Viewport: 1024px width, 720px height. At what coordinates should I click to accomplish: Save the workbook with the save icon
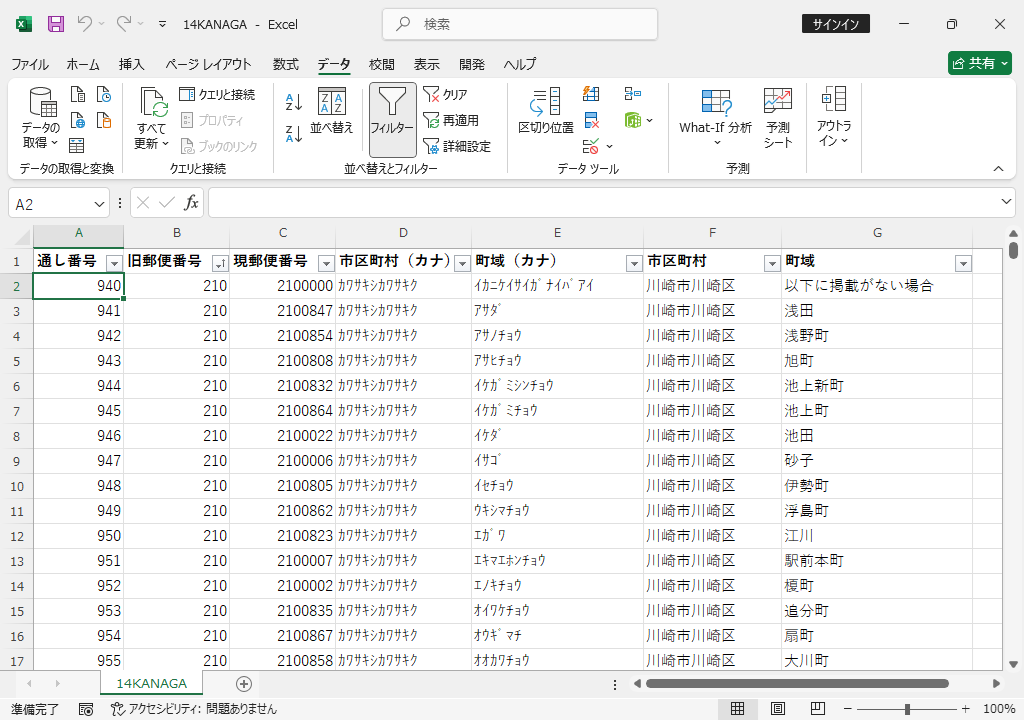56,24
